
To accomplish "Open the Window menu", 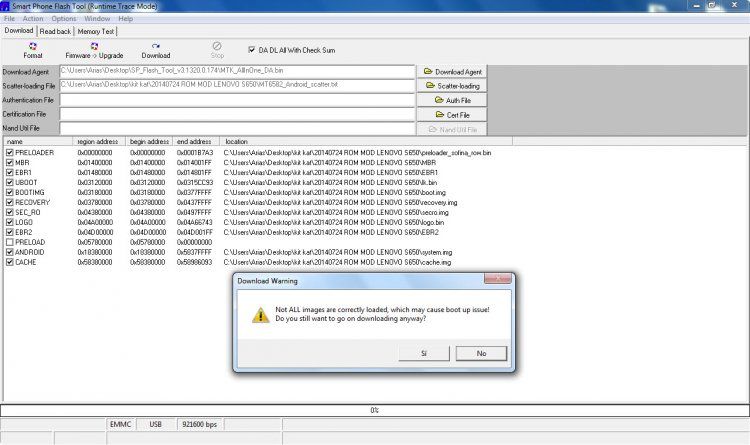I will (97, 19).
